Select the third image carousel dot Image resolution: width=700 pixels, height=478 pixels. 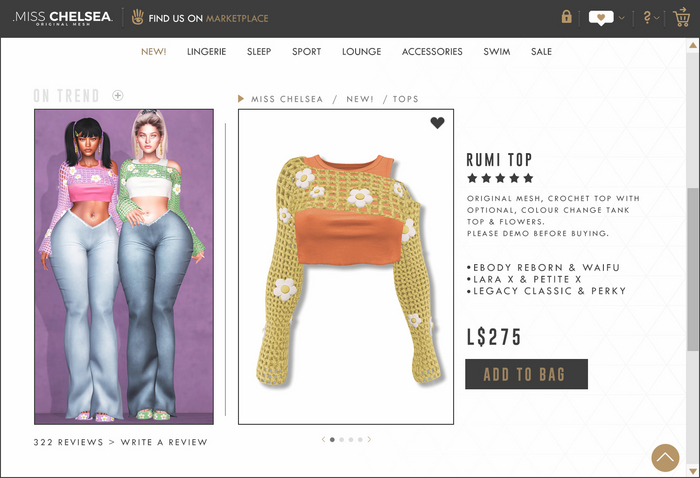coord(351,440)
